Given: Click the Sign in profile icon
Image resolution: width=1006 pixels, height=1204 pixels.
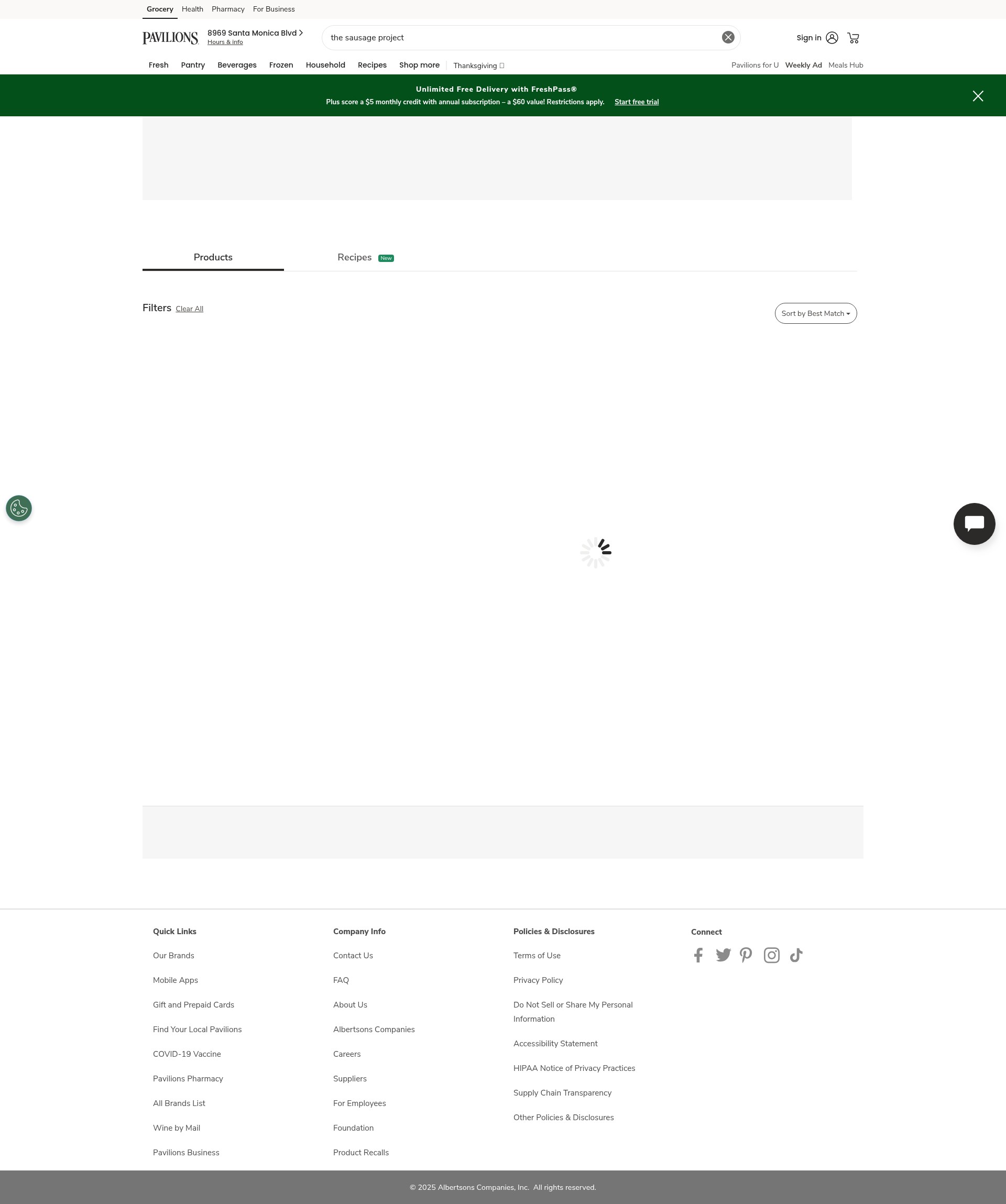Looking at the screenshot, I should (x=832, y=38).
